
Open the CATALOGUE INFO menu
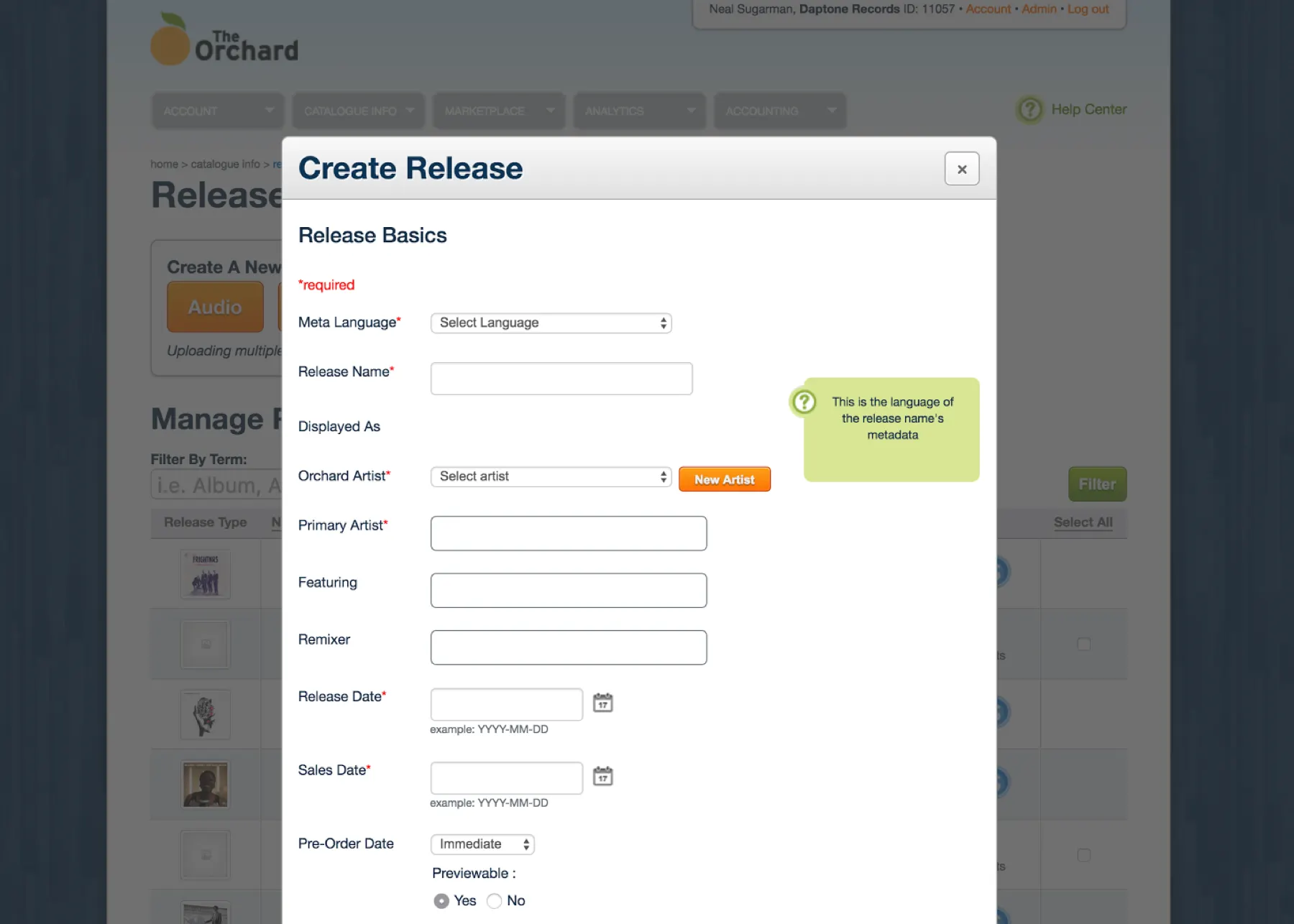[x=358, y=111]
